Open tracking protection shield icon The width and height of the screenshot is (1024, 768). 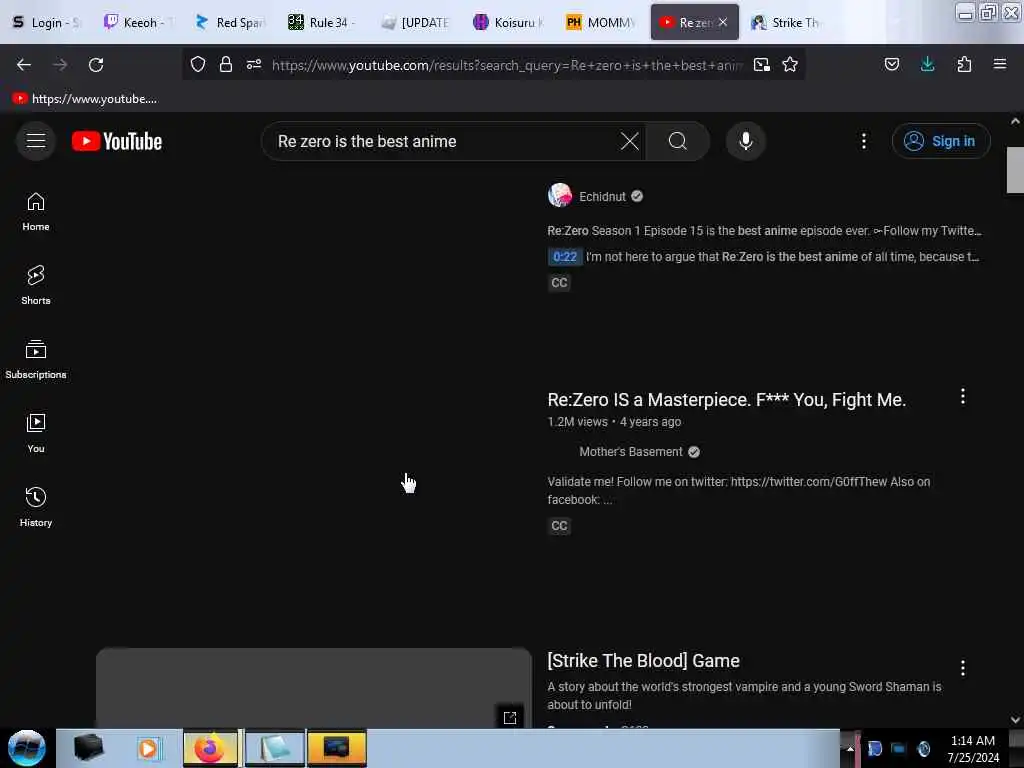click(x=198, y=65)
